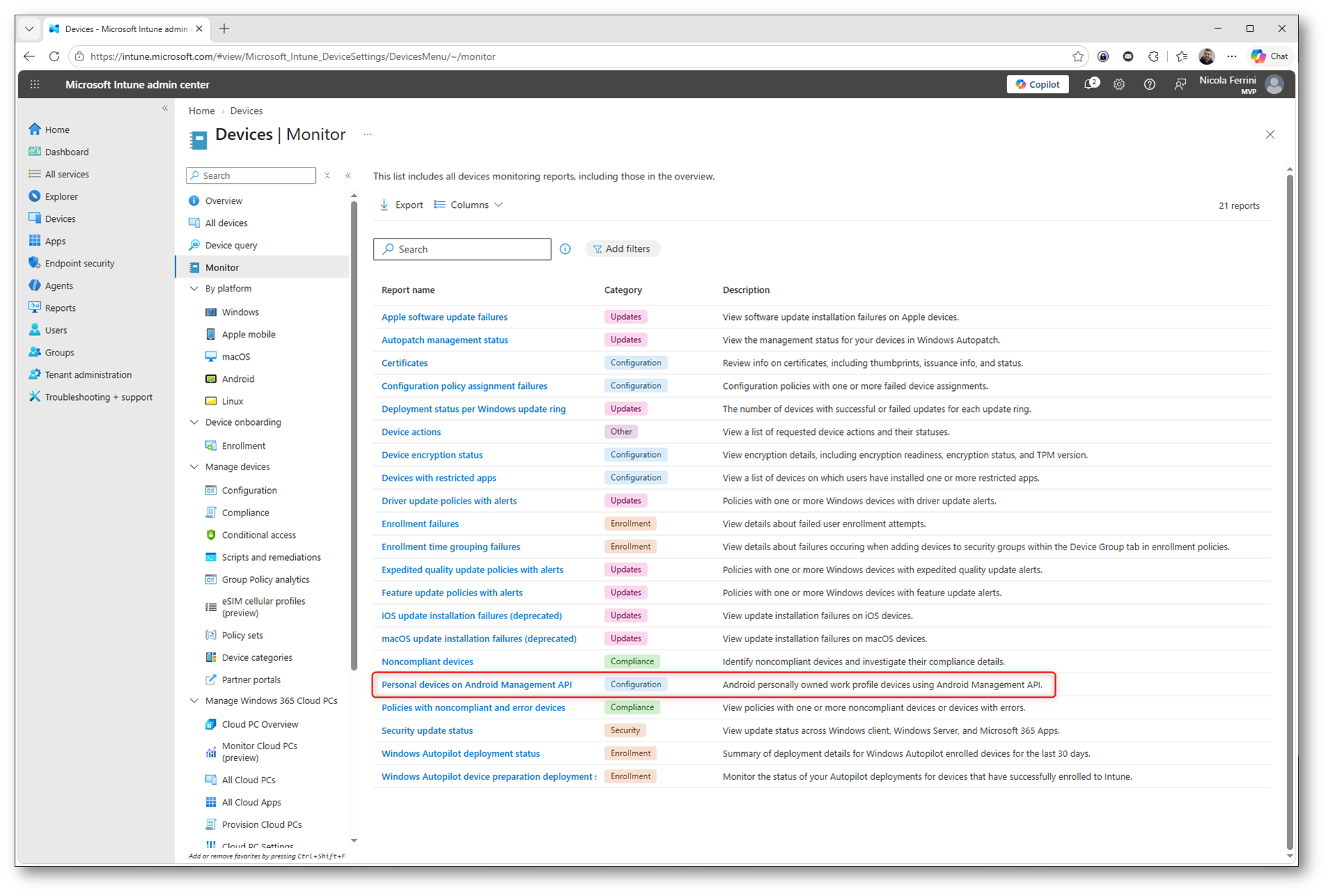Image resolution: width=1328 pixels, height=896 pixels.
Task: Open Device query in Devices menu
Action: point(231,245)
